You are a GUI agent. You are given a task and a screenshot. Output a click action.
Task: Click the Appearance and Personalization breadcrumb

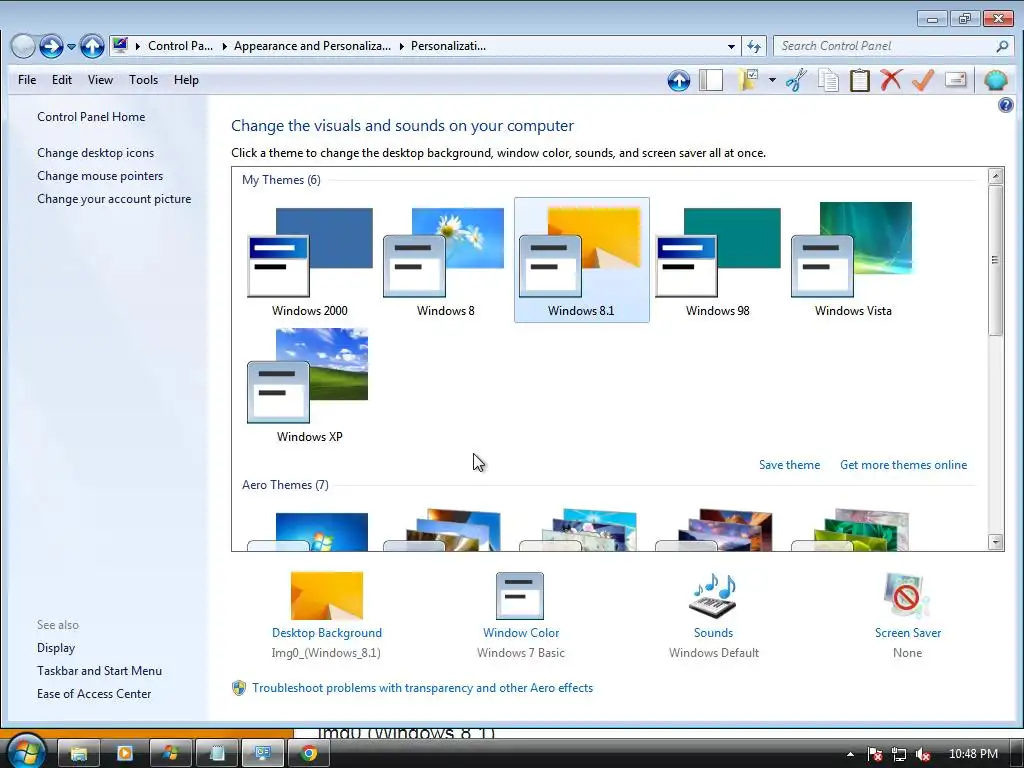point(312,46)
